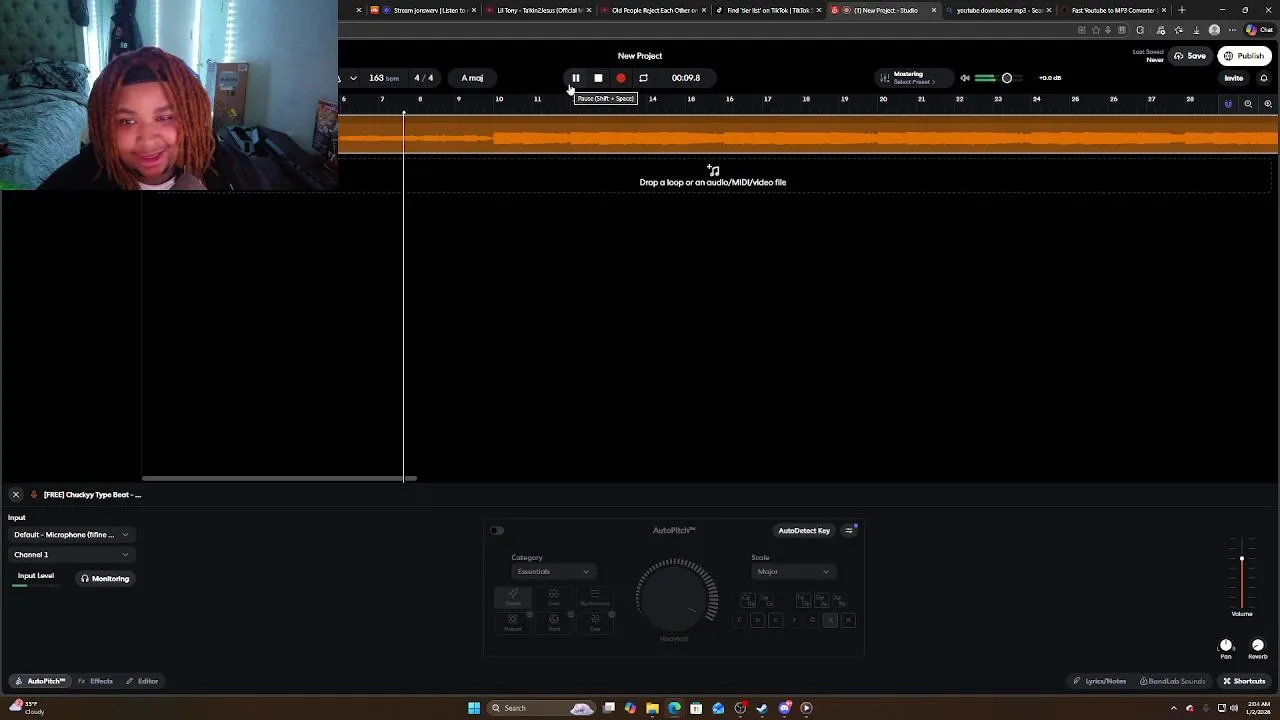Image resolution: width=1280 pixels, height=720 pixels.
Task: Open File Explorer from the taskbar
Action: tap(652, 708)
